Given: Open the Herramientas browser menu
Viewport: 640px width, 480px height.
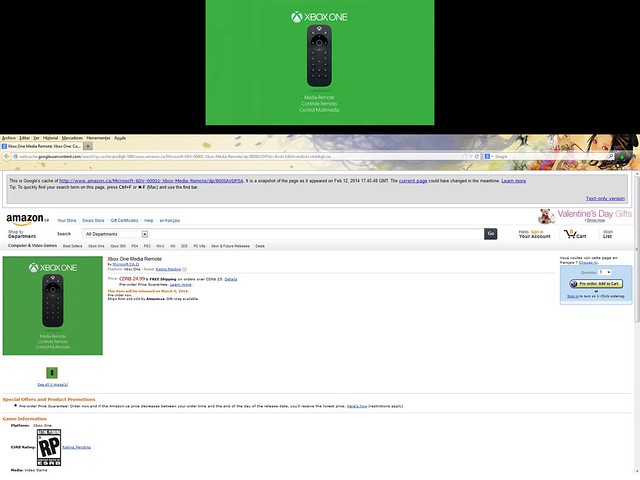Looking at the screenshot, I should [98, 138].
